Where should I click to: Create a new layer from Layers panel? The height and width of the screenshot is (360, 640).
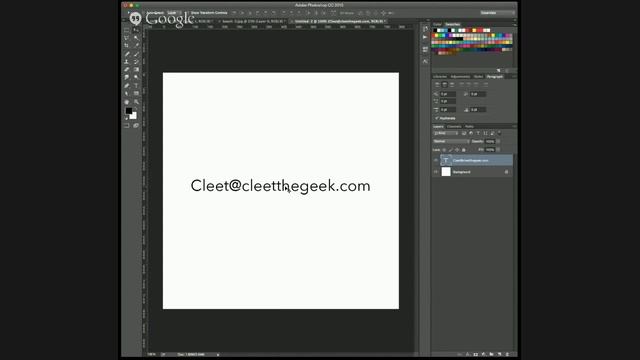point(499,354)
